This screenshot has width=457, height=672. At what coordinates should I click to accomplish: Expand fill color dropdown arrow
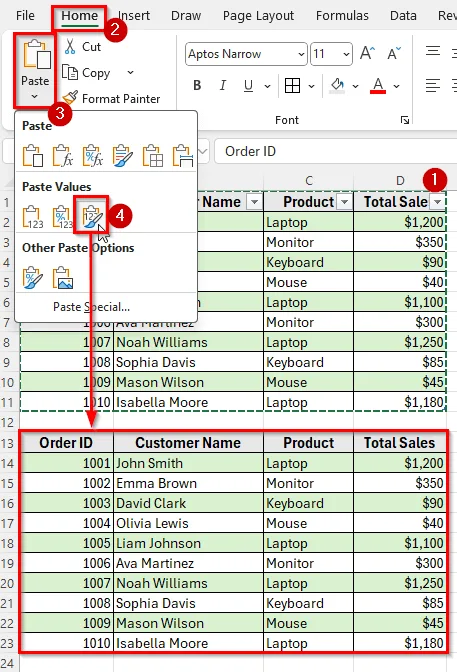tap(355, 86)
